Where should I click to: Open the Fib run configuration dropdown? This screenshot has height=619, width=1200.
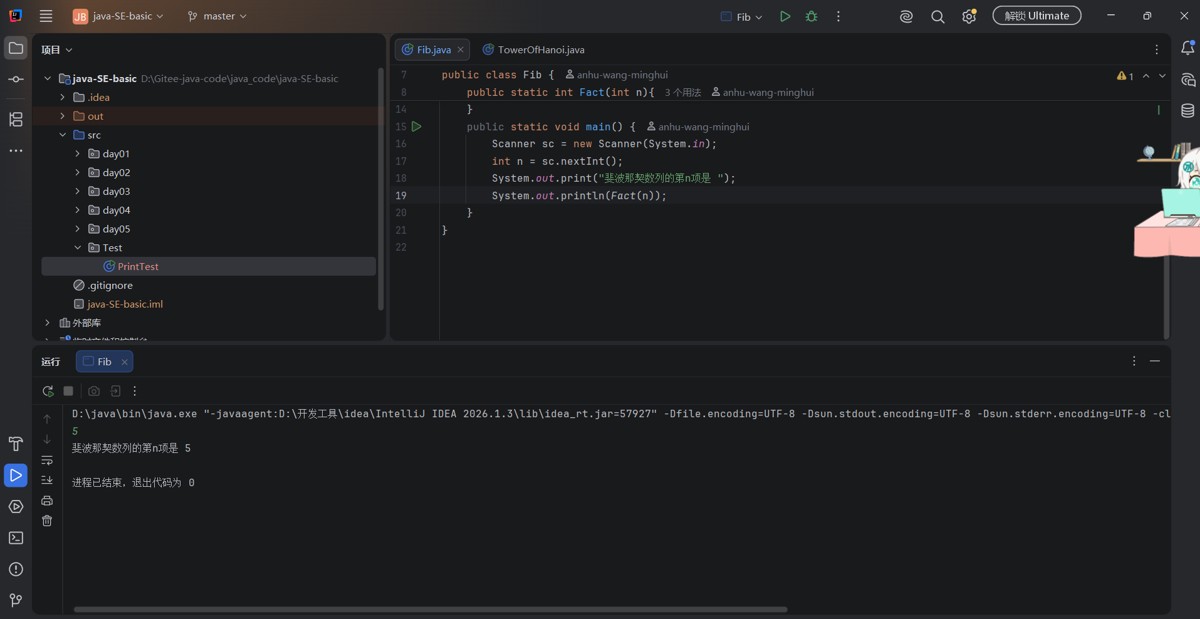click(x=742, y=16)
